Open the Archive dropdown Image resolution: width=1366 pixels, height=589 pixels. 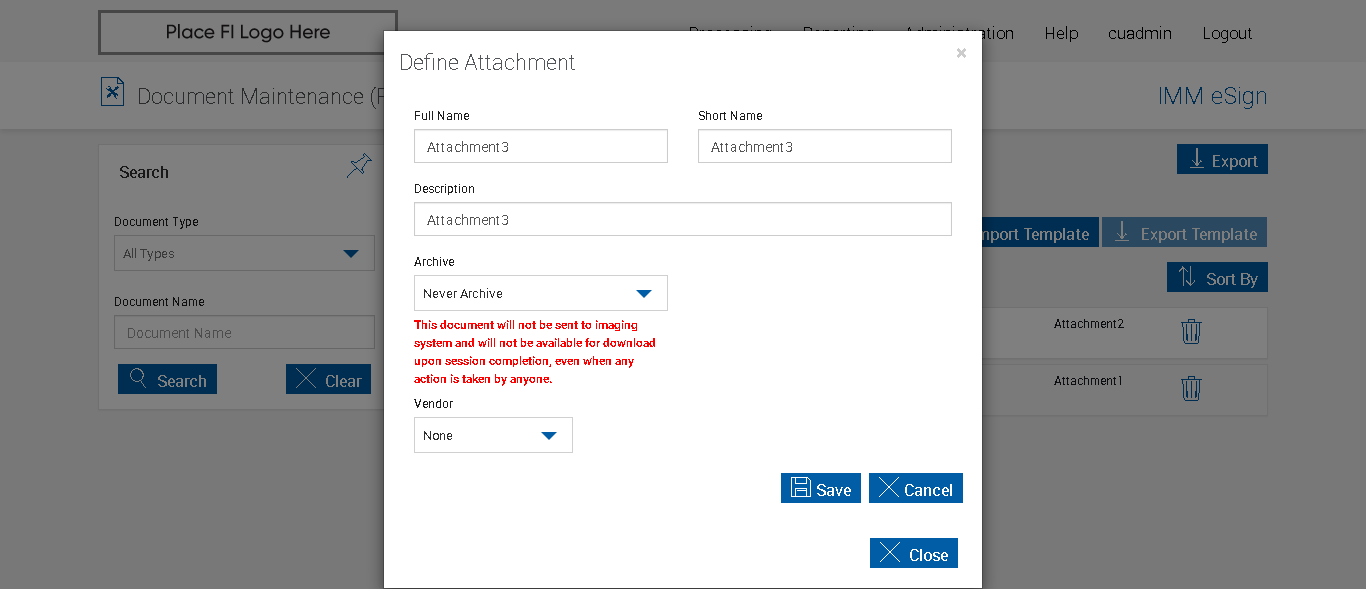[x=540, y=293]
